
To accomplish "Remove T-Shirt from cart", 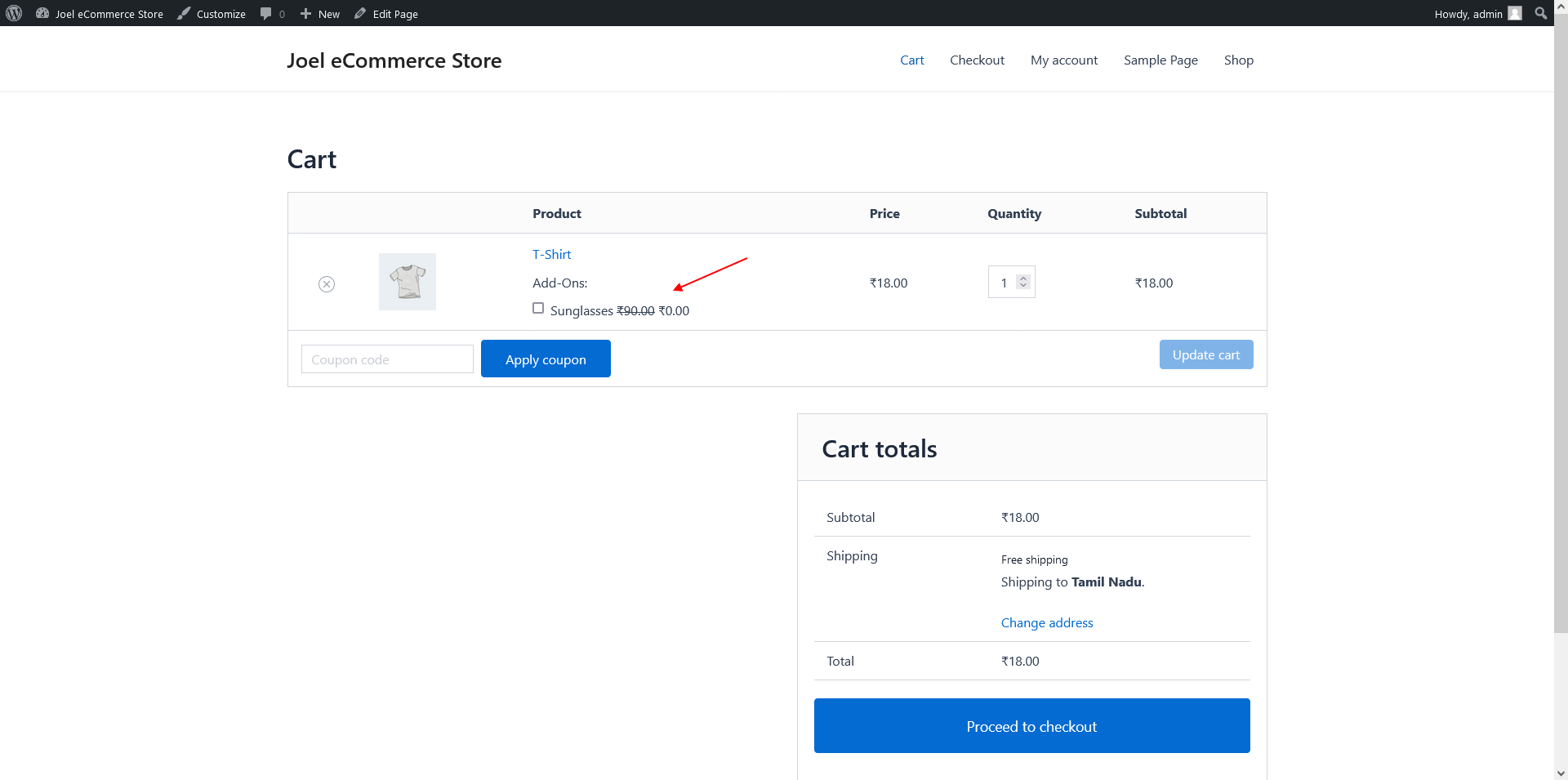I will tap(327, 284).
